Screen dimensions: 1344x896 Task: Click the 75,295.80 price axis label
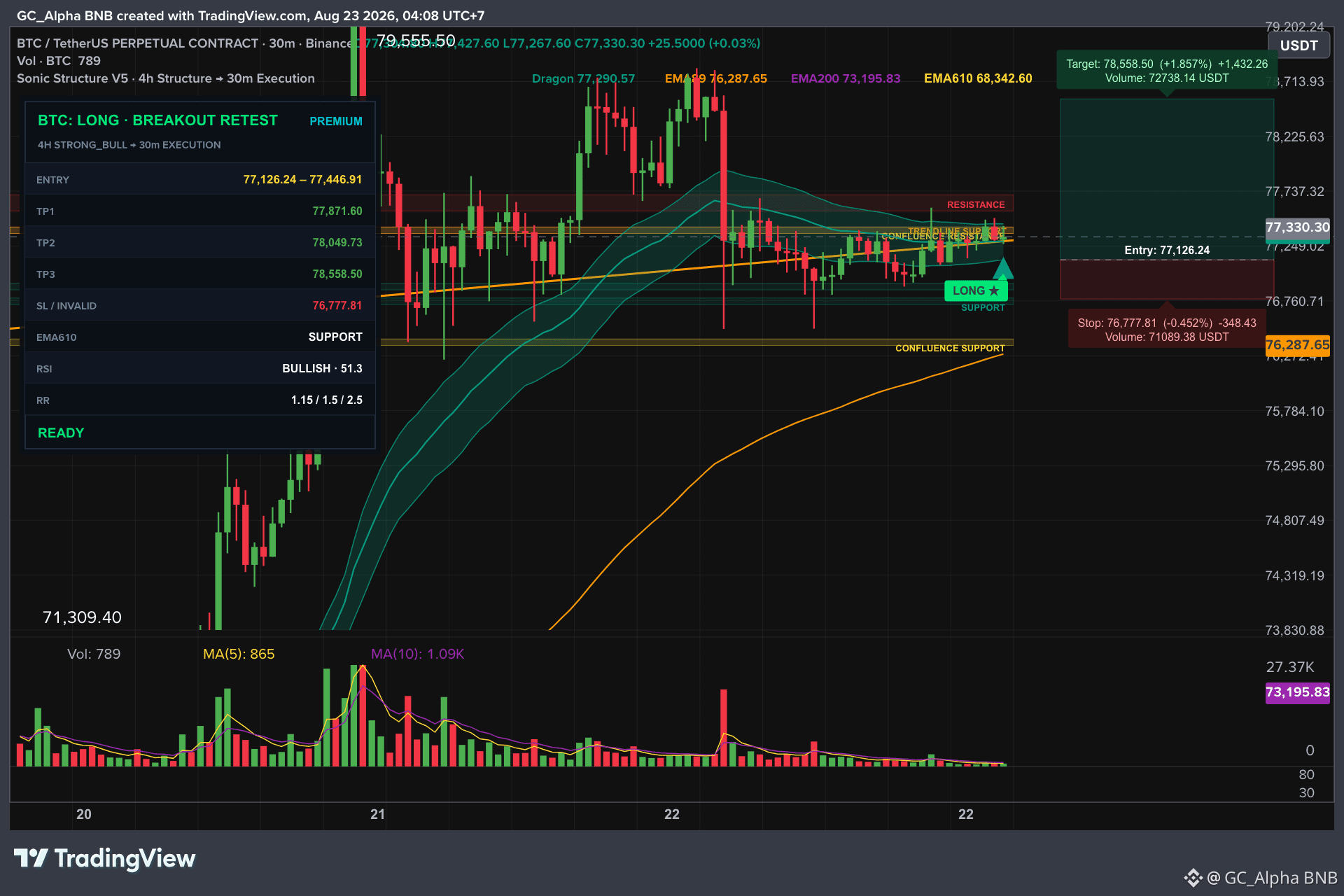[1294, 466]
